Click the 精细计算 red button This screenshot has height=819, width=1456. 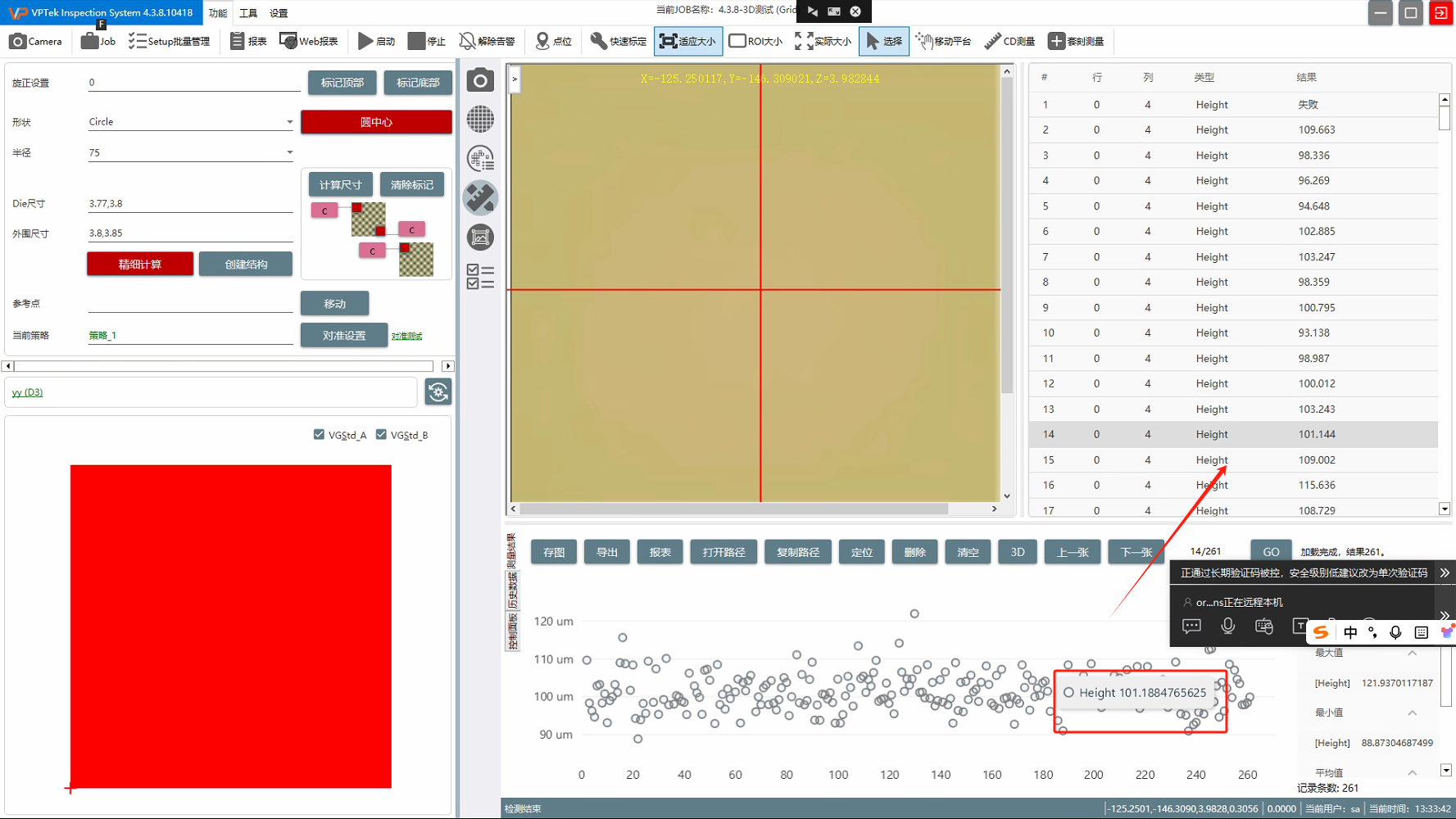point(140,264)
